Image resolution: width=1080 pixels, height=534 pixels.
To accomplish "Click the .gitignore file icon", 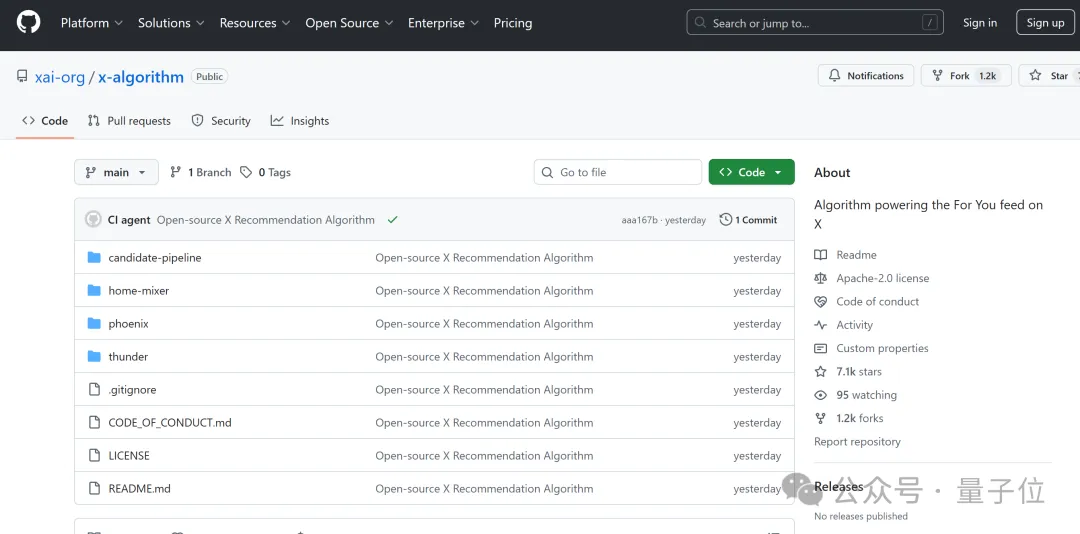I will (94, 390).
